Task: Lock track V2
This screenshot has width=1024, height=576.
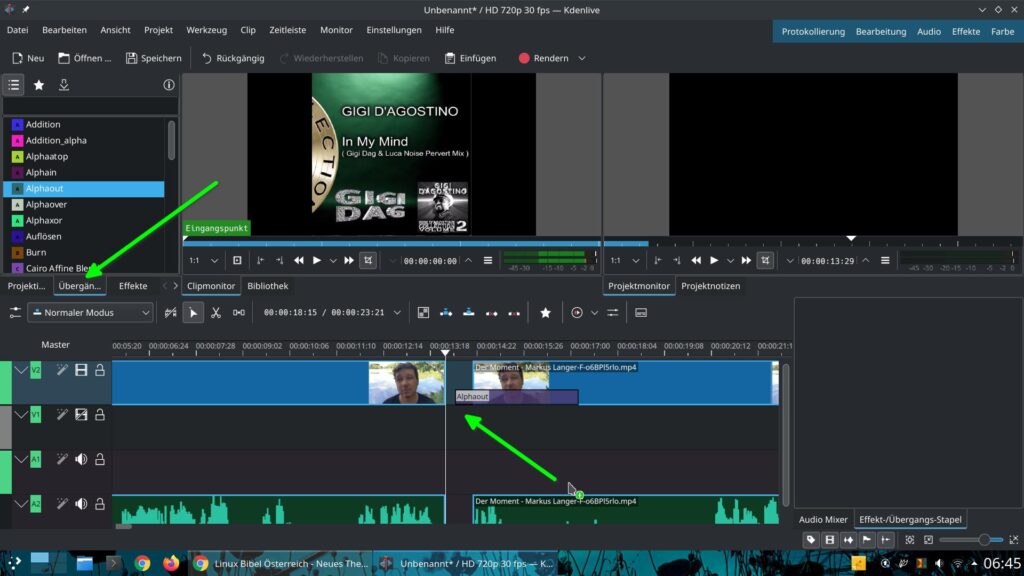Action: coord(100,370)
